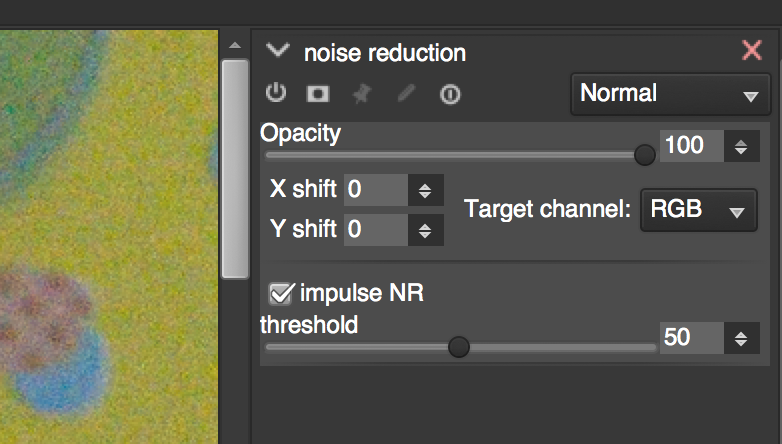Remove the noise reduction layer with red X
The image size is (782, 444).
752,50
